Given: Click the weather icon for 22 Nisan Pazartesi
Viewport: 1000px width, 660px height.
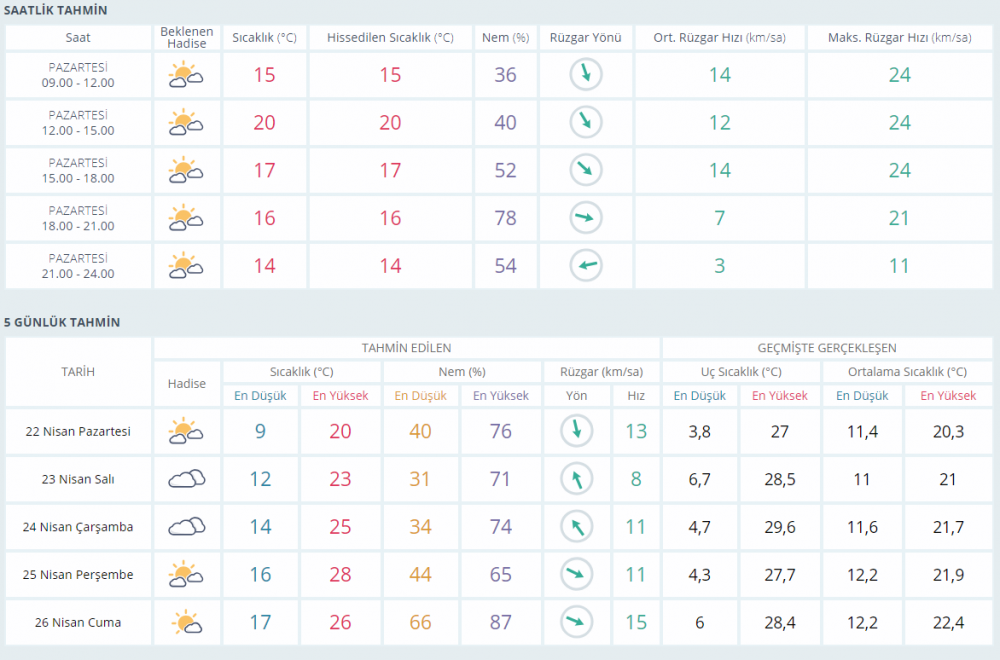Looking at the screenshot, I should [186, 431].
